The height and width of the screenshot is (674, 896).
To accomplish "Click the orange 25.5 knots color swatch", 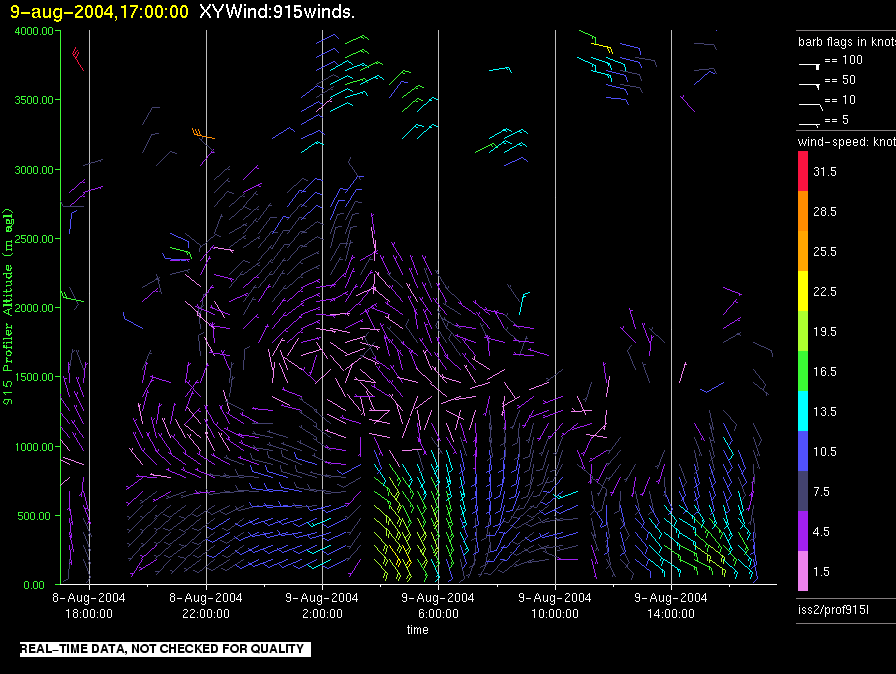I will click(803, 251).
